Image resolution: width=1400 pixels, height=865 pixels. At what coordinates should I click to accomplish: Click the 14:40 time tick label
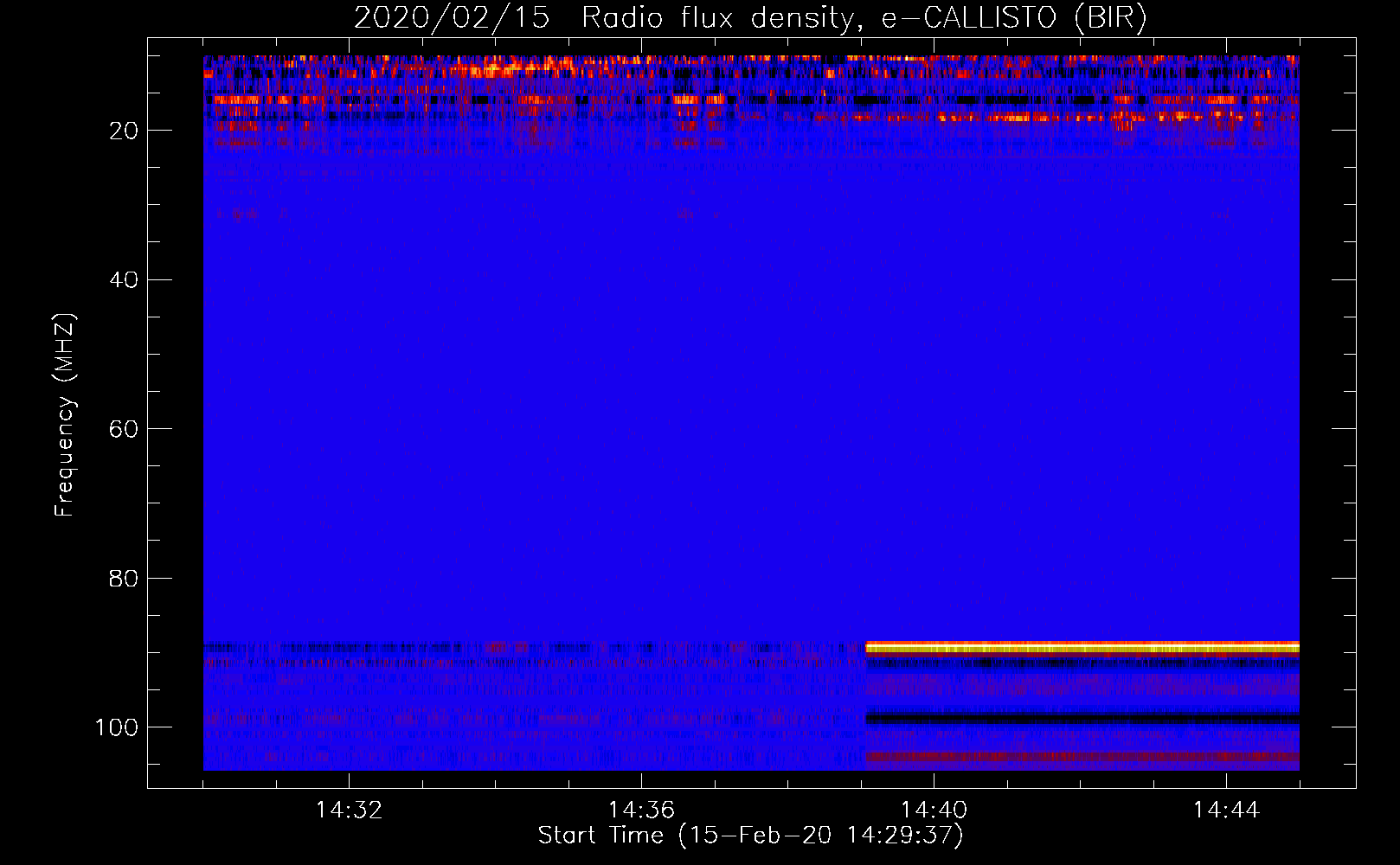[934, 811]
